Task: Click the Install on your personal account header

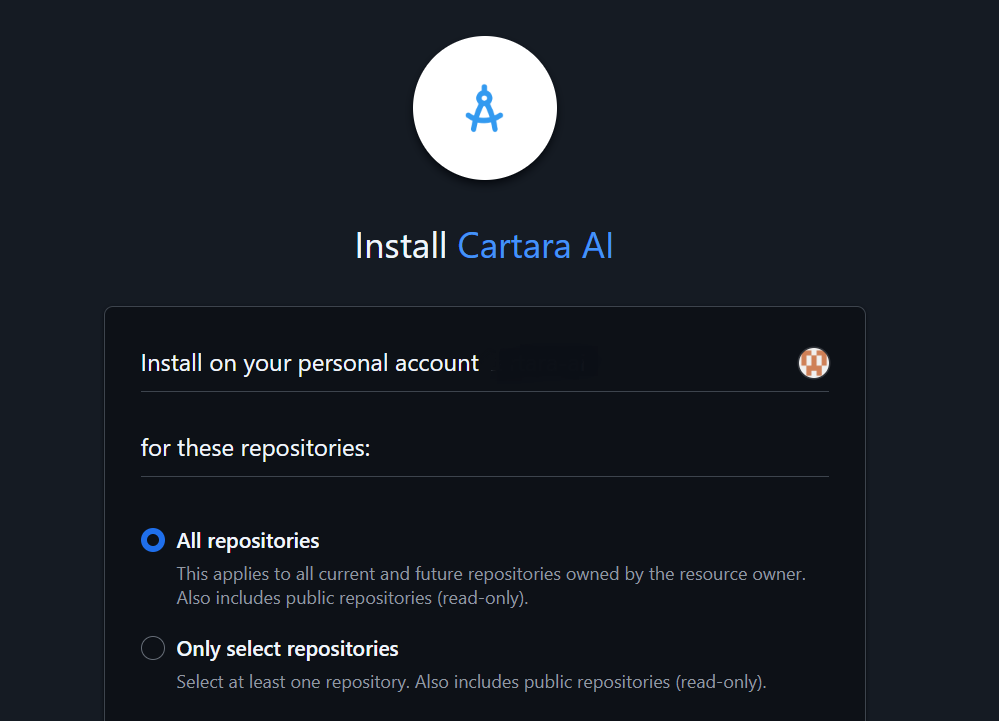Action: (308, 363)
